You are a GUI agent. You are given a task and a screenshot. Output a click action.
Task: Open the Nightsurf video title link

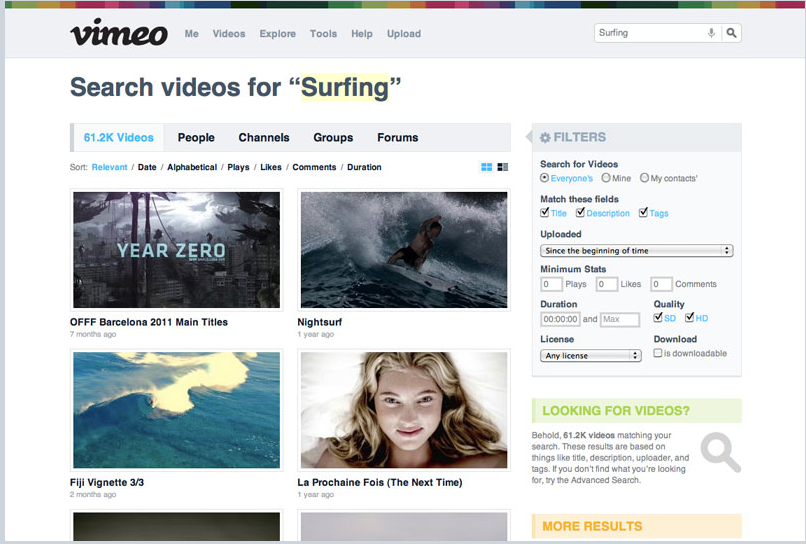click(318, 322)
